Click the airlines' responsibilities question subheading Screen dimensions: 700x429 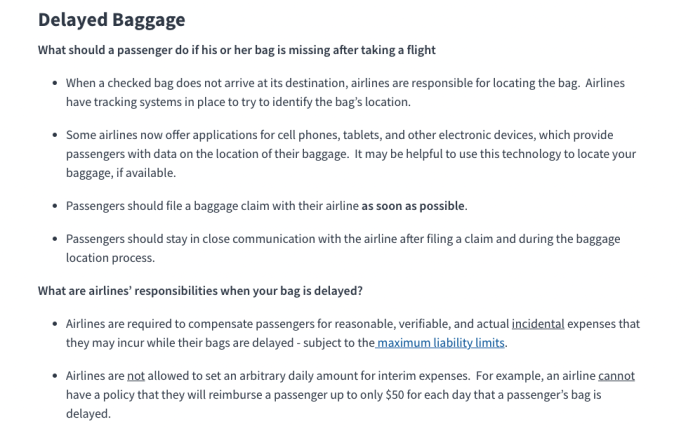199,291
